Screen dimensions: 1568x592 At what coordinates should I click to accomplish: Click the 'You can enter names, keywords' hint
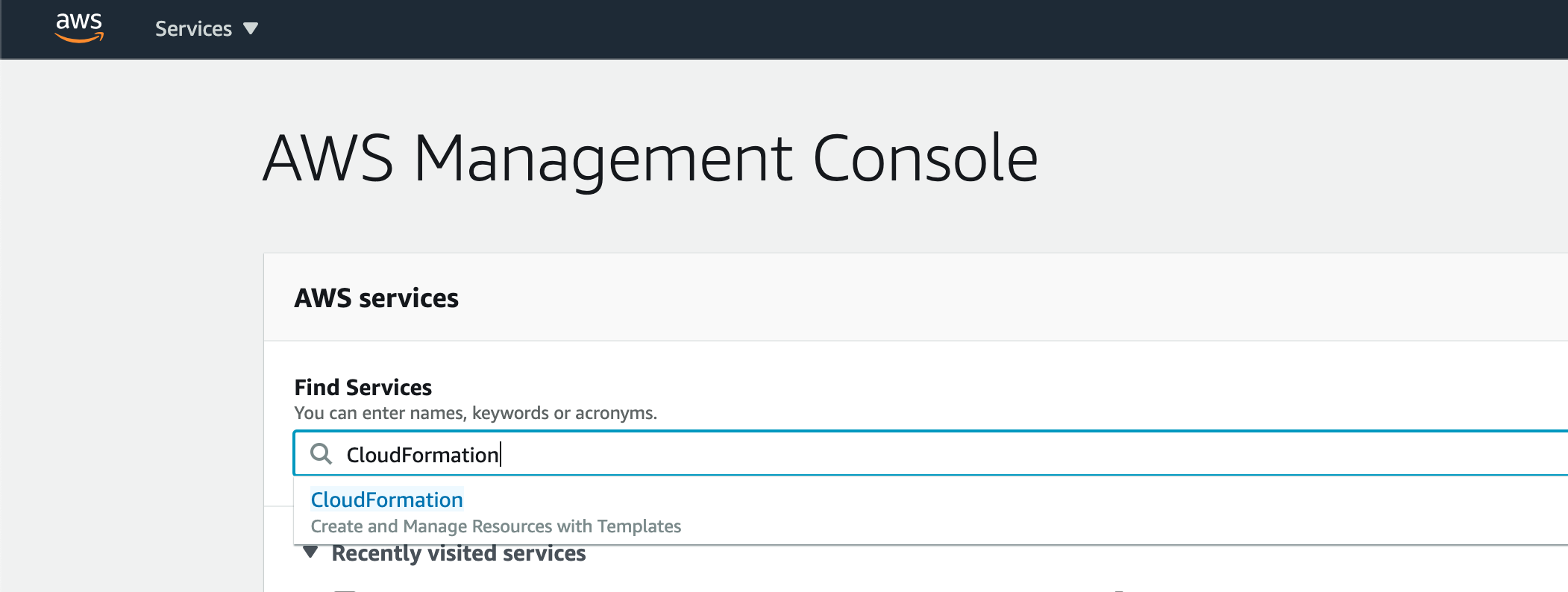point(475,413)
